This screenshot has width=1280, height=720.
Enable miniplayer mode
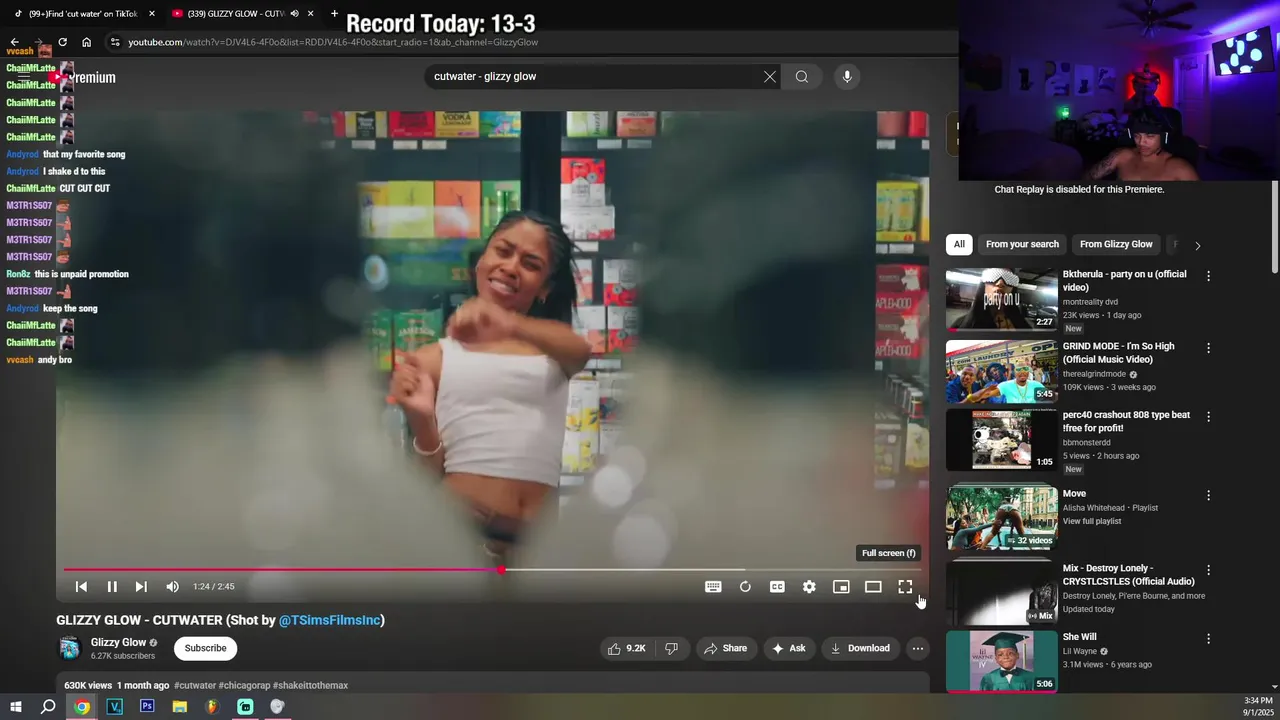(841, 587)
